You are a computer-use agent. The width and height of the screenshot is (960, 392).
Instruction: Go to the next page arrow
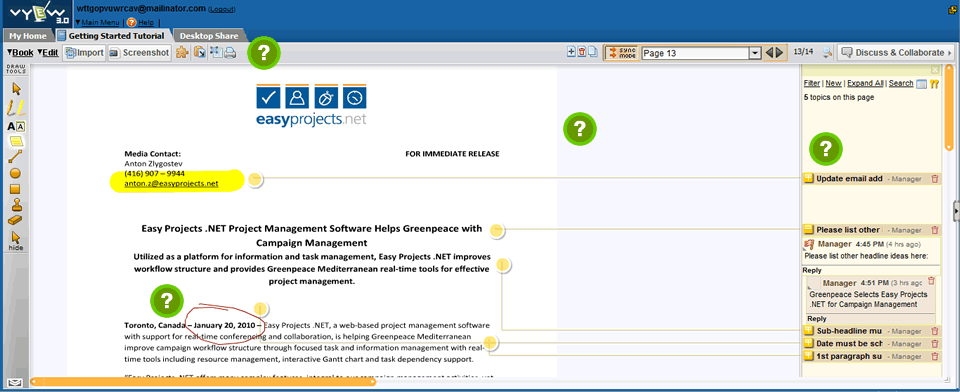(779, 53)
